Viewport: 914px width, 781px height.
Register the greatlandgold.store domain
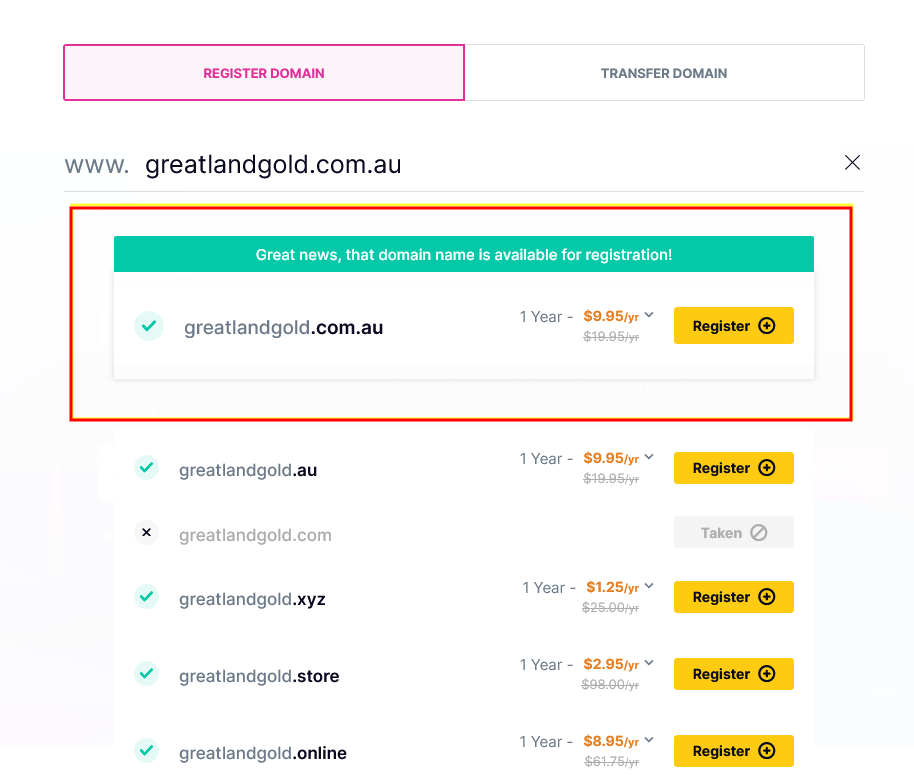(734, 674)
